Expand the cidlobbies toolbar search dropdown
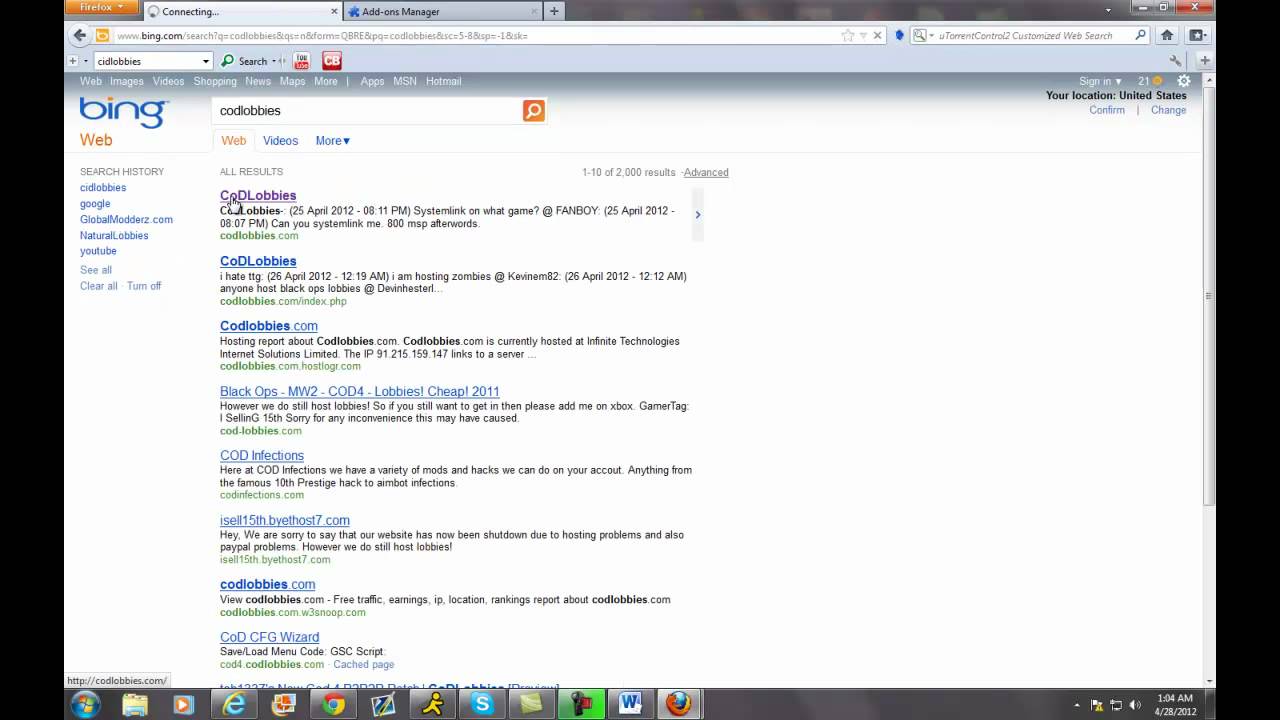The image size is (1280, 720). pos(205,61)
